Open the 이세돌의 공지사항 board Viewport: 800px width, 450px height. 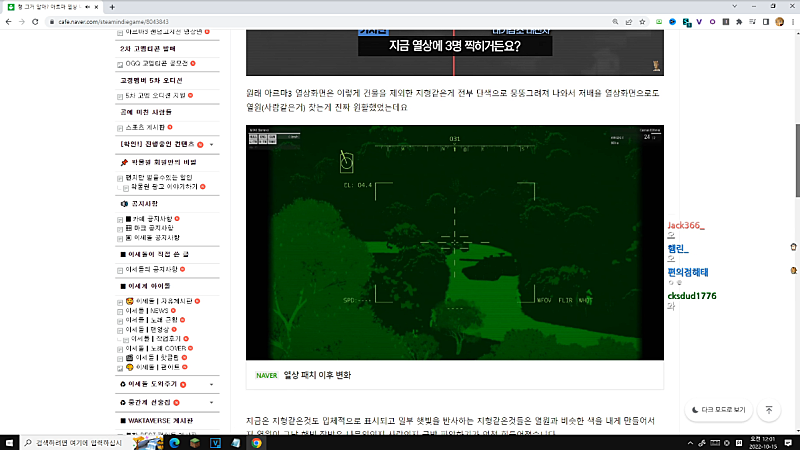point(152,269)
